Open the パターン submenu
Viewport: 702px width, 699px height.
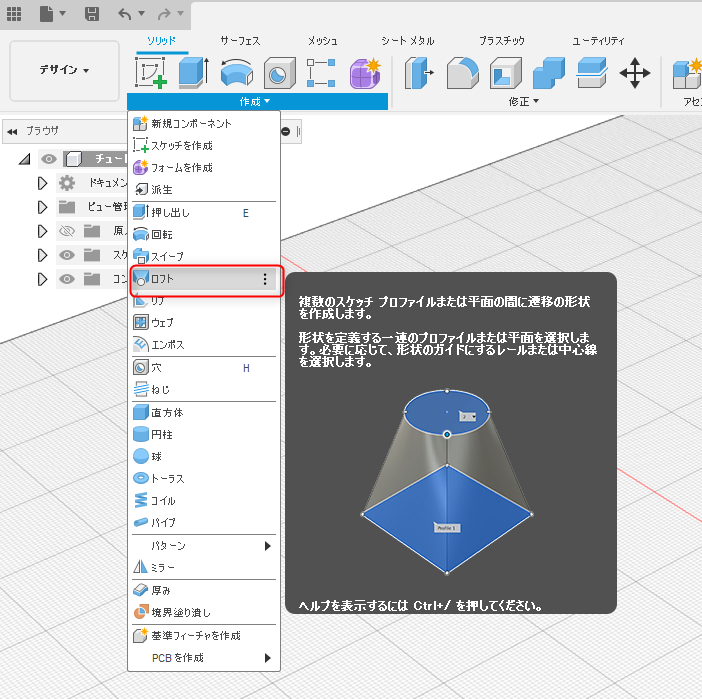[204, 546]
